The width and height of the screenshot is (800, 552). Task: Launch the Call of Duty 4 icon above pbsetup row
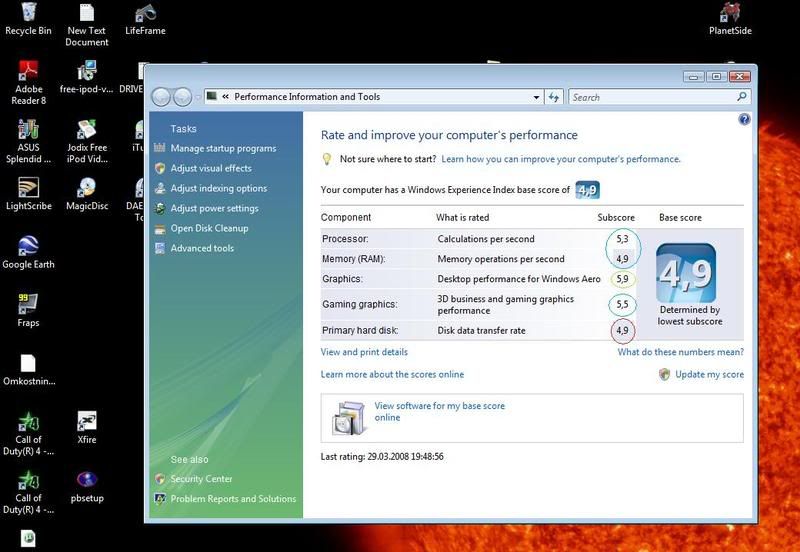click(29, 434)
